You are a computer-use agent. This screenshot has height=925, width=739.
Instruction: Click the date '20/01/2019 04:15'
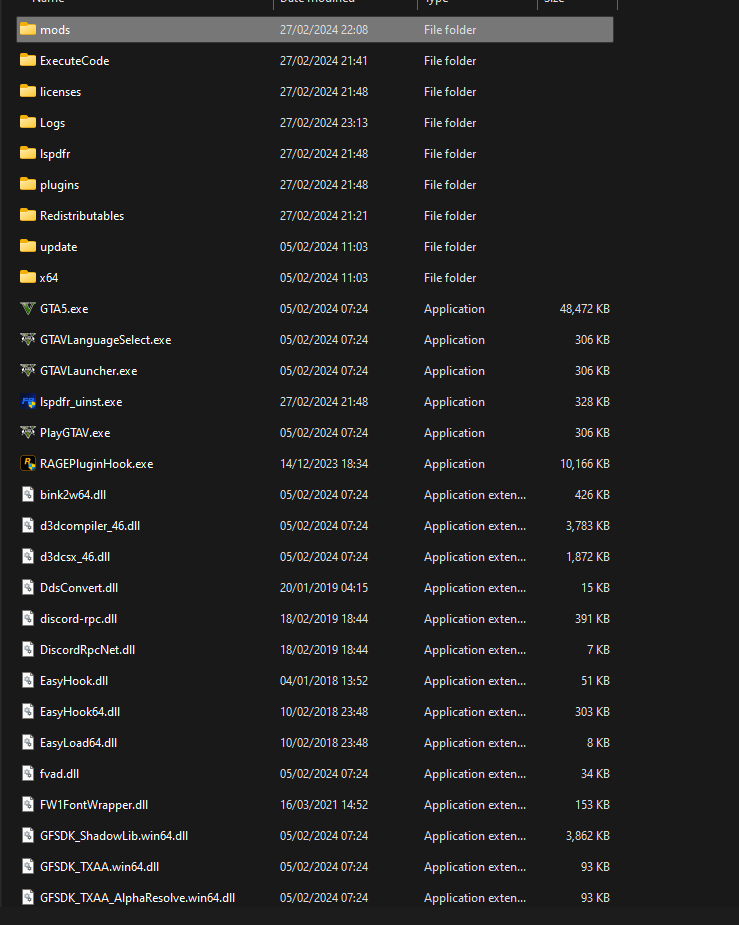(324, 588)
